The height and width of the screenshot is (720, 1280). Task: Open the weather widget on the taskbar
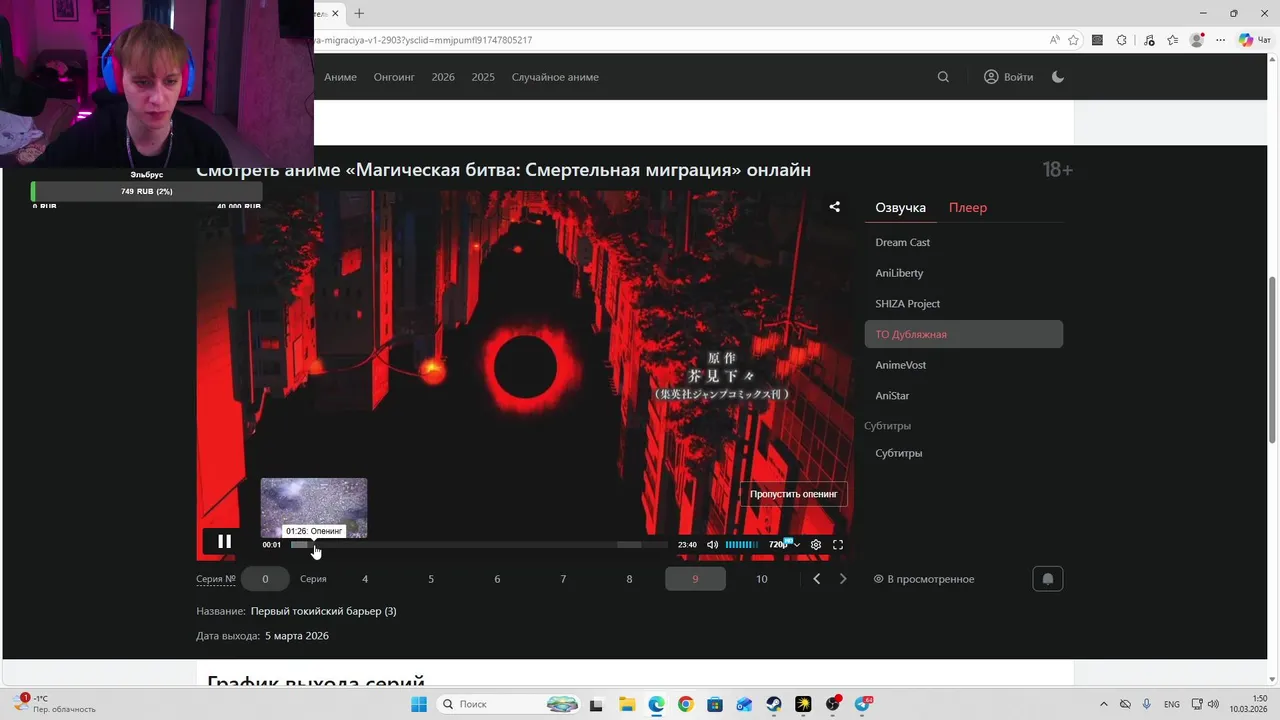55,704
